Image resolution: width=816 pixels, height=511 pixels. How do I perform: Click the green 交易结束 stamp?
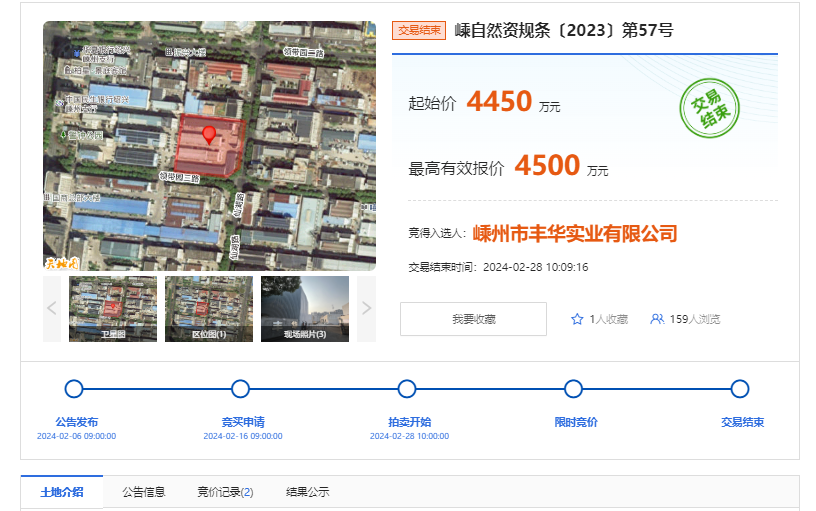click(x=709, y=107)
